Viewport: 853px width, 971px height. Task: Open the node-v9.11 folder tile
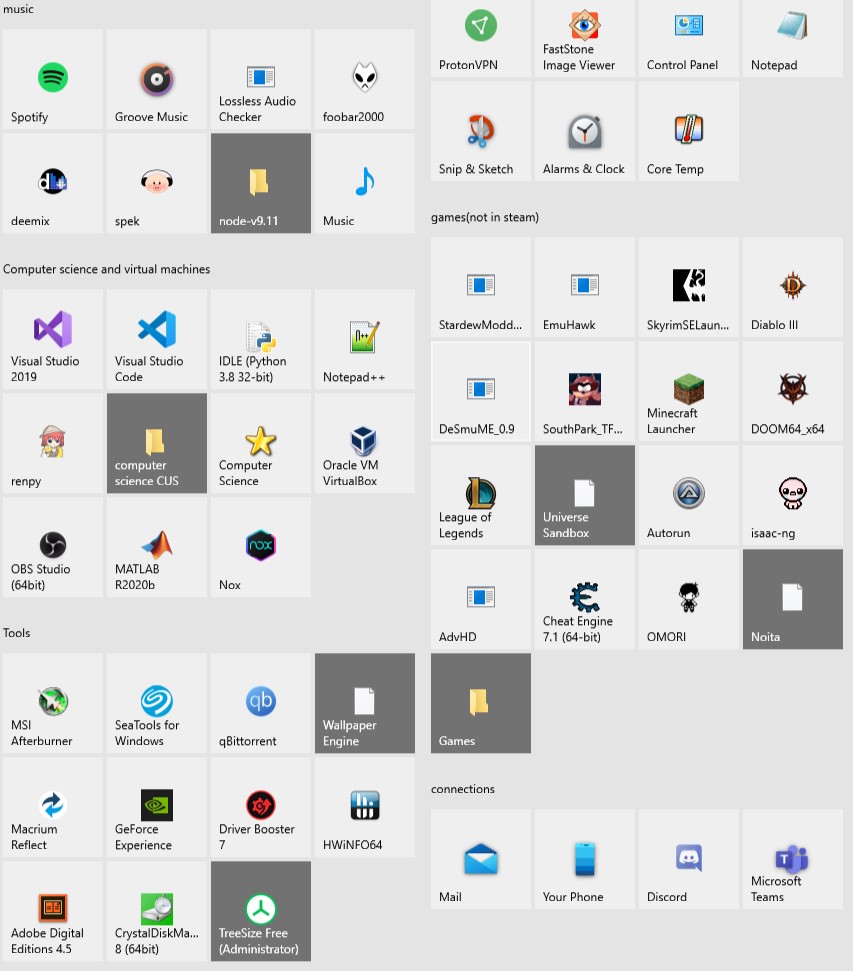[261, 183]
